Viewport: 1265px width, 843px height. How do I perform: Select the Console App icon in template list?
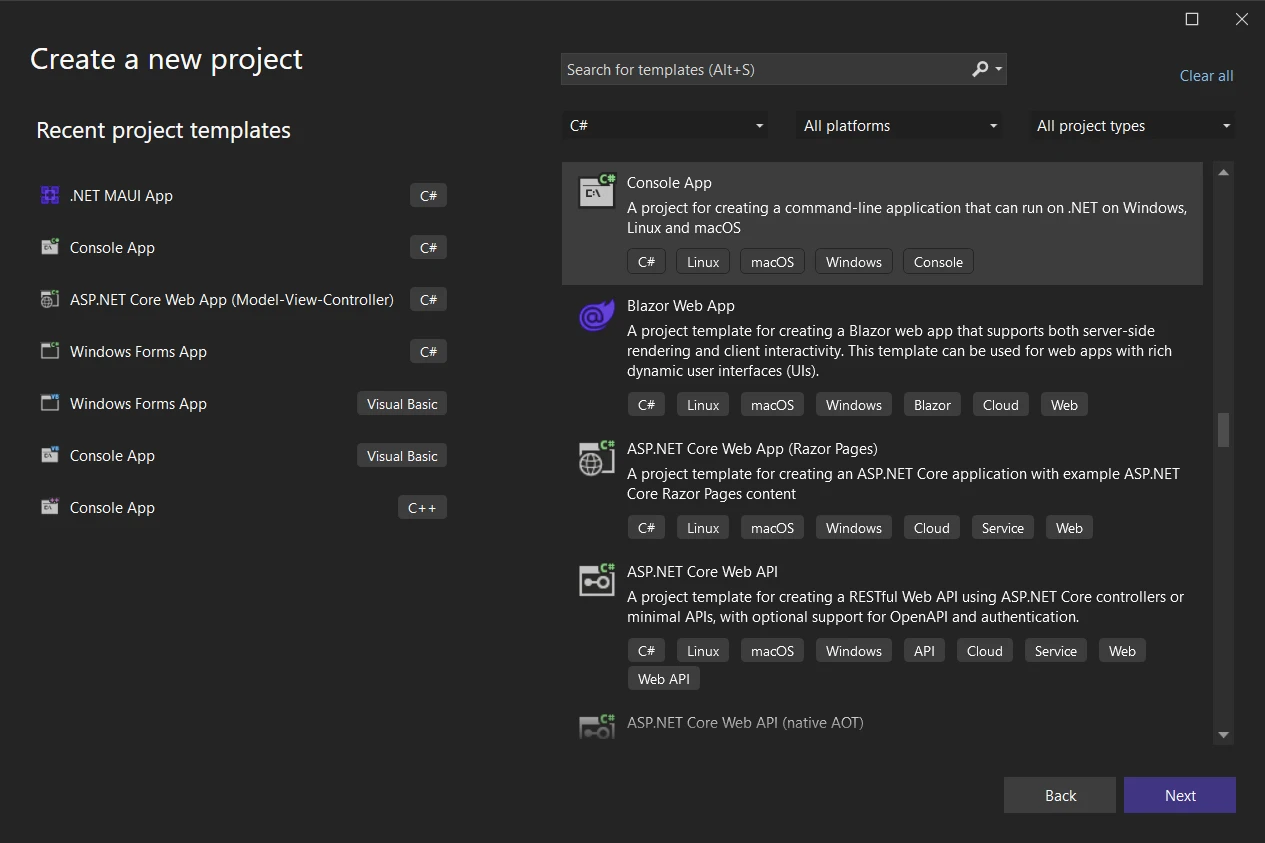[597, 191]
